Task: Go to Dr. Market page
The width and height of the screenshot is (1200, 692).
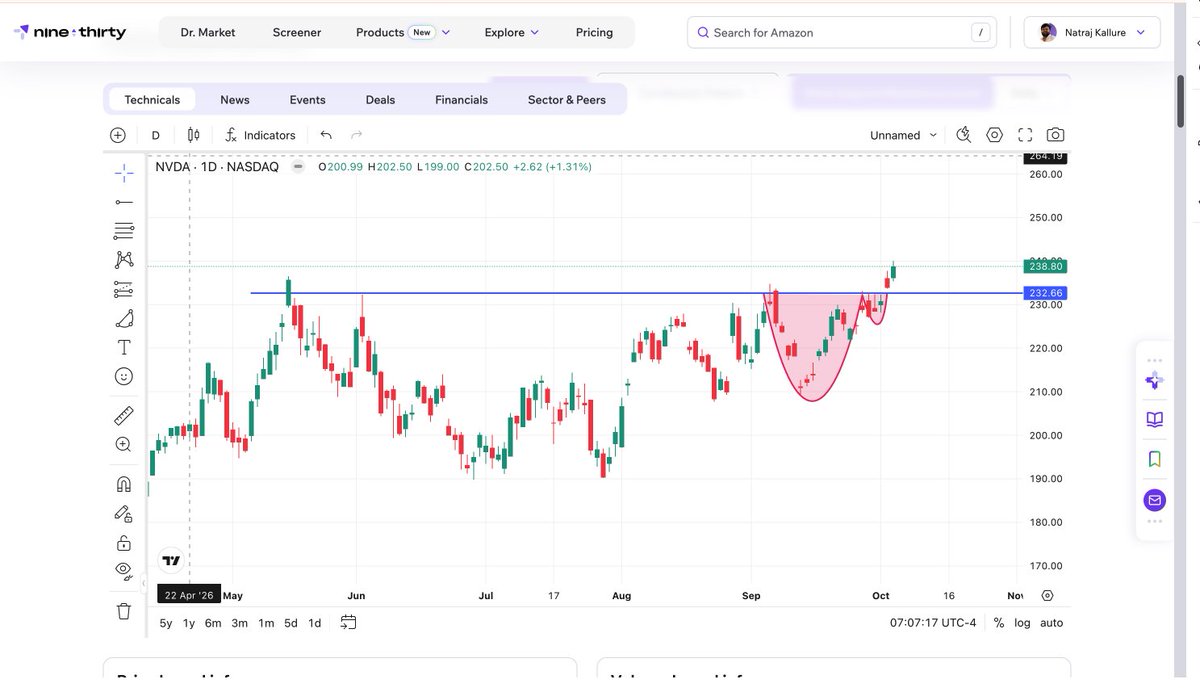Action: coord(208,32)
